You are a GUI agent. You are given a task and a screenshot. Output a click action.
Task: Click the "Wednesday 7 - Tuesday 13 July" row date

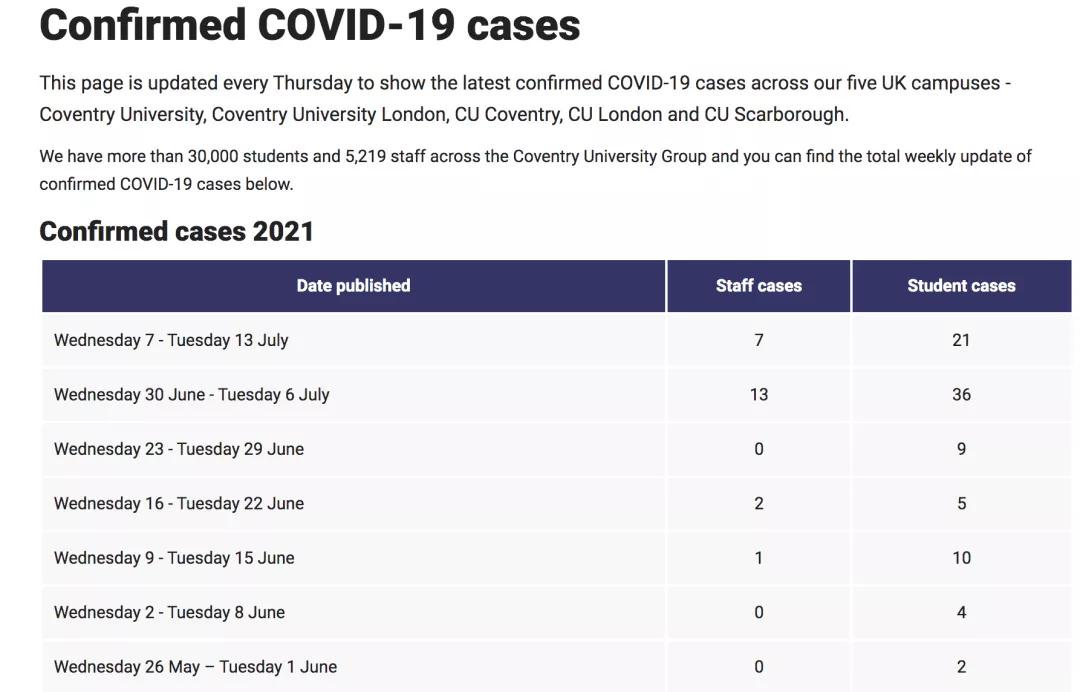[x=171, y=340]
